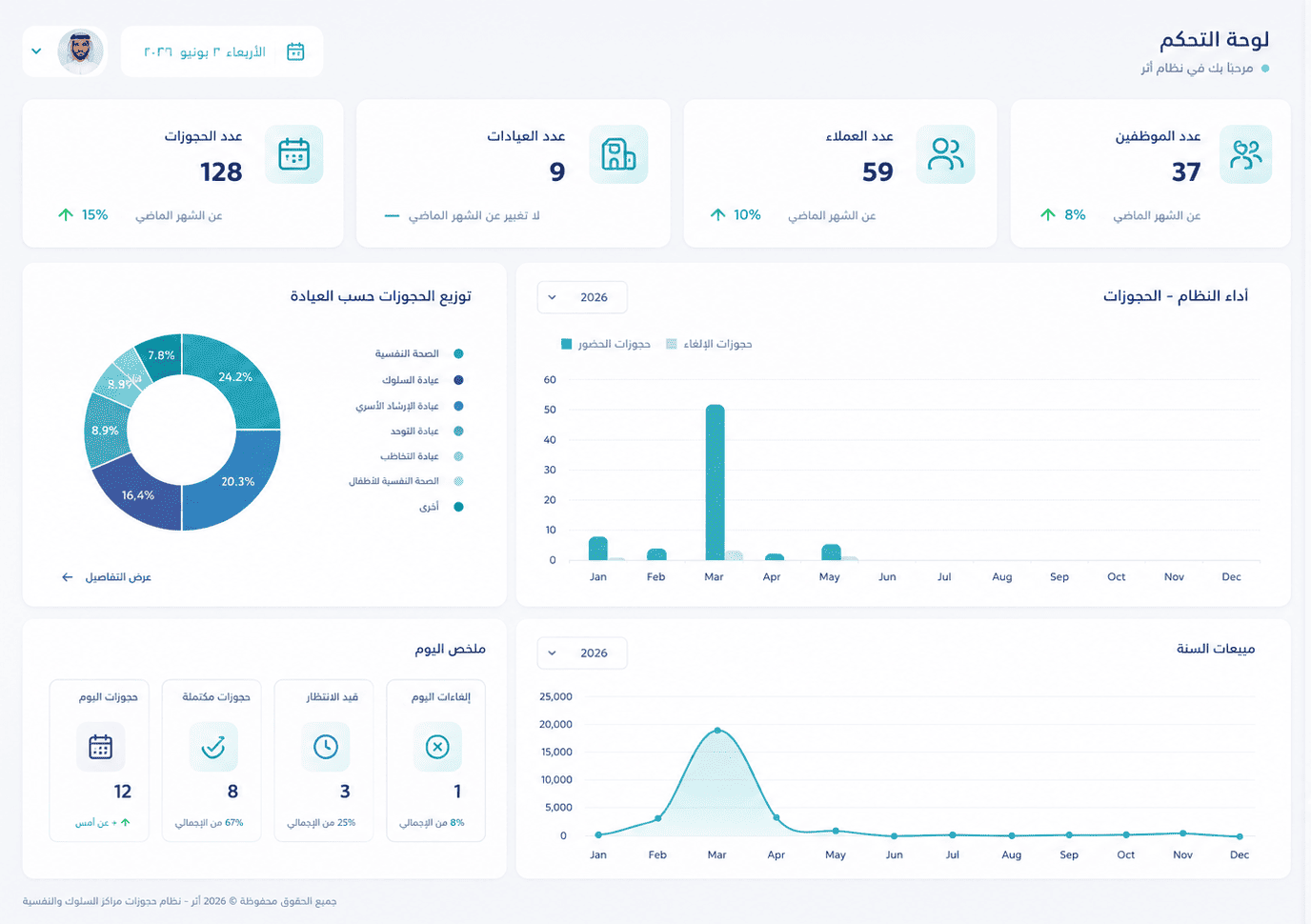
Task: Click the teal status dot beside welcome text
Action: coord(1265,69)
